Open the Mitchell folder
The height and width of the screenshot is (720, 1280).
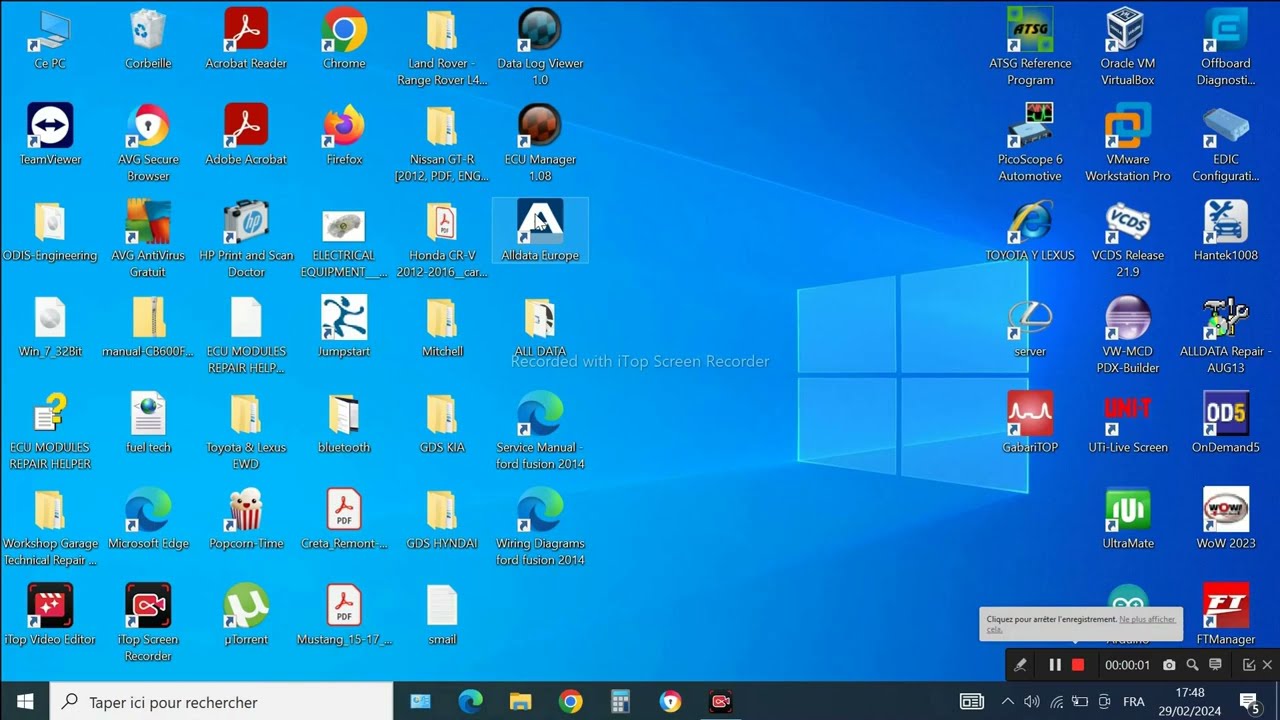(x=442, y=327)
